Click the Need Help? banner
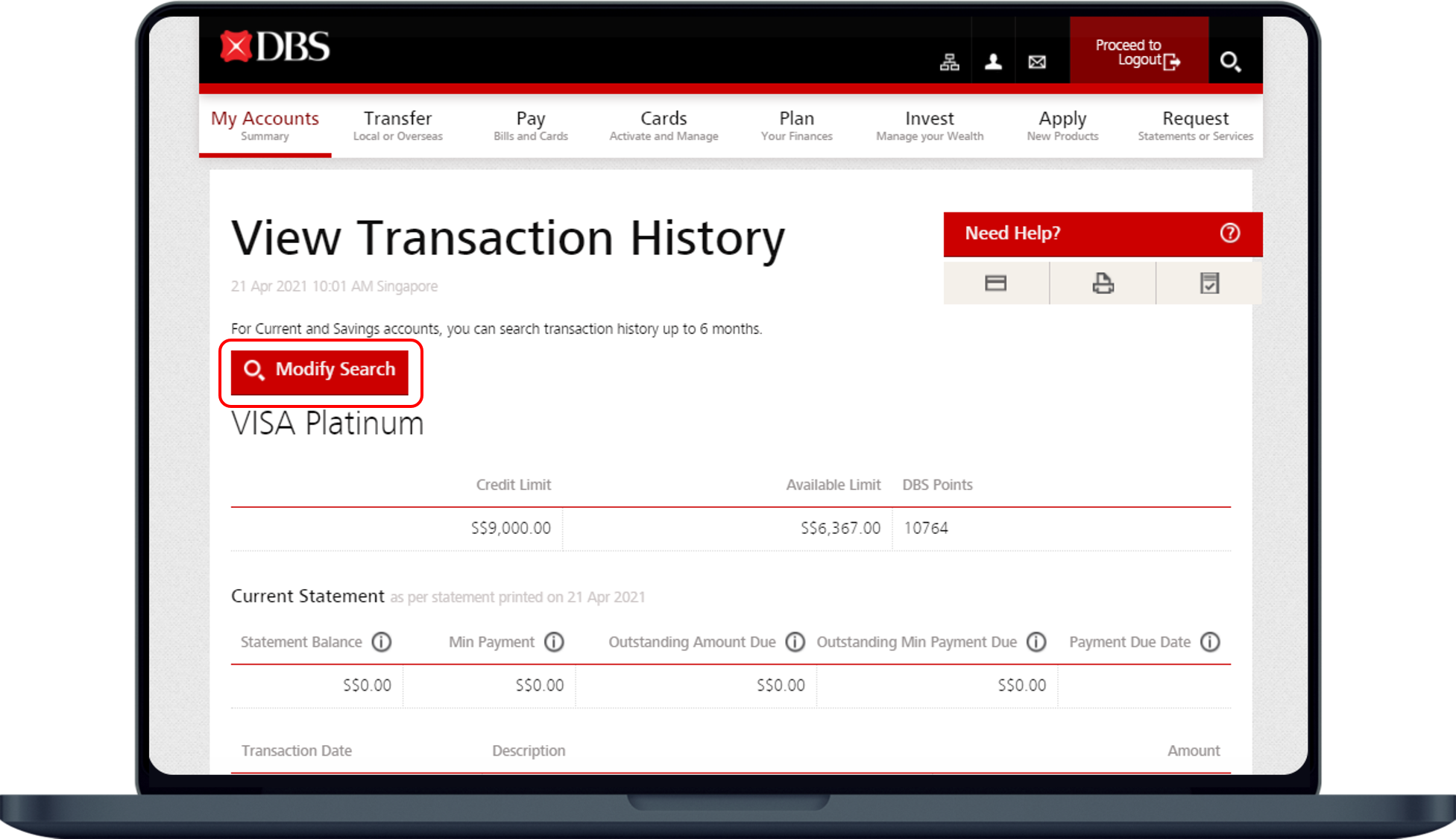This screenshot has height=839, width=1456. tap(1103, 234)
